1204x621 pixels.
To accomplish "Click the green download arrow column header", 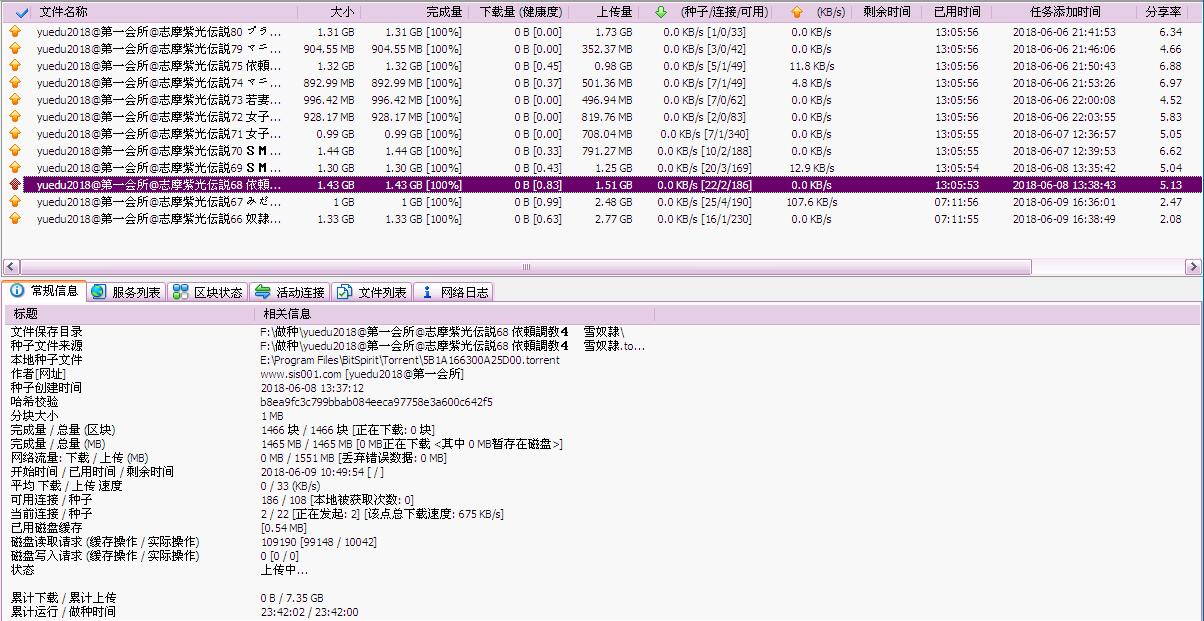I will click(660, 12).
